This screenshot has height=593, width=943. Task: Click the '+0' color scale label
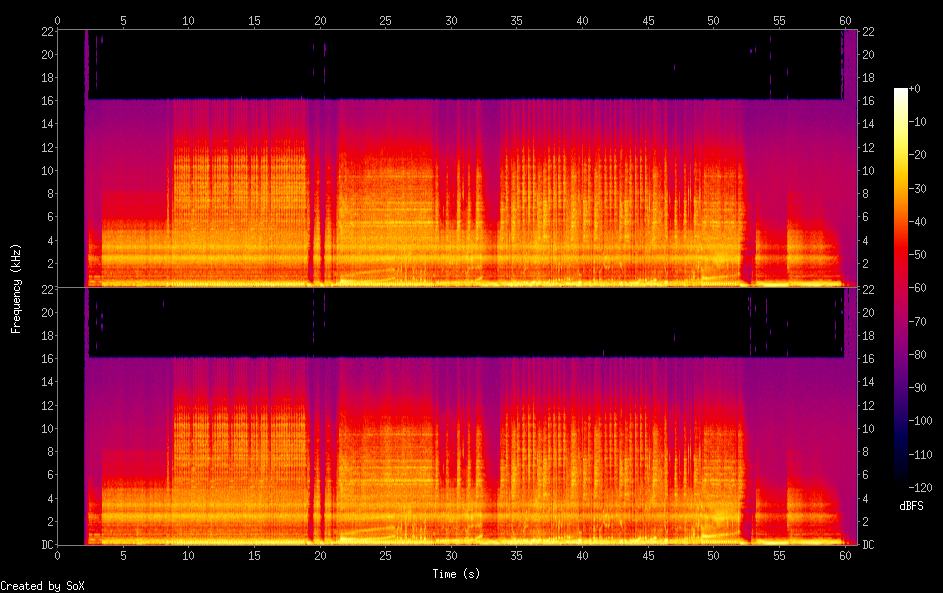[x=914, y=89]
